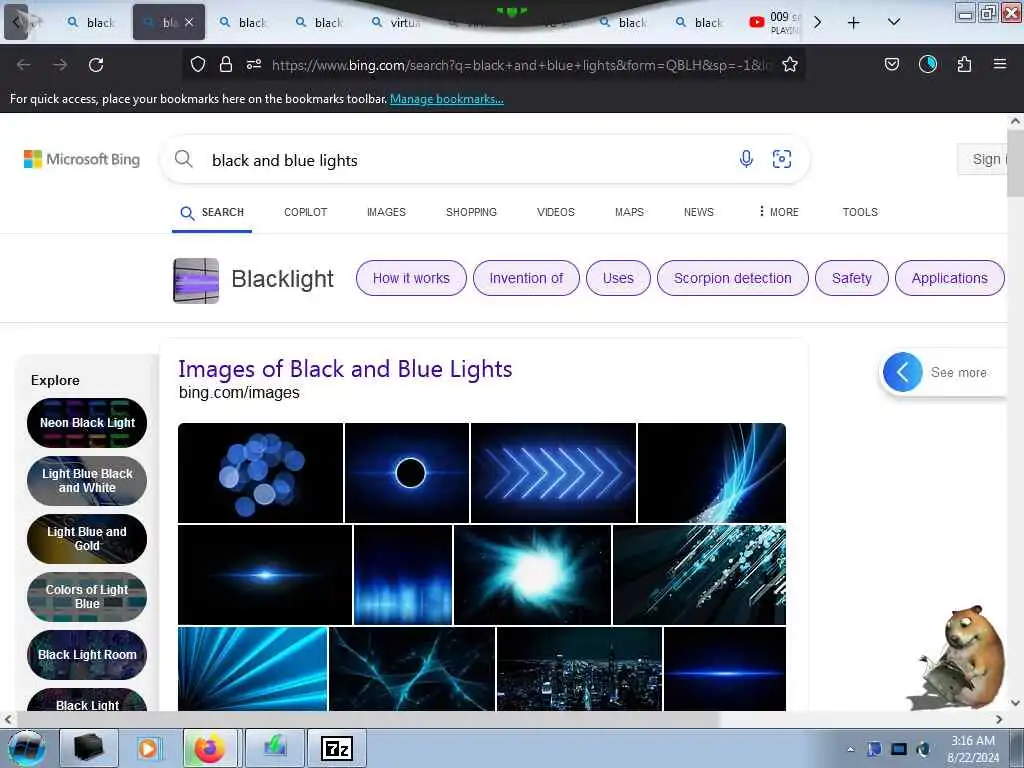The height and width of the screenshot is (768, 1024).
Task: Click the Blacklight entity thumbnail icon
Action: 196,281
